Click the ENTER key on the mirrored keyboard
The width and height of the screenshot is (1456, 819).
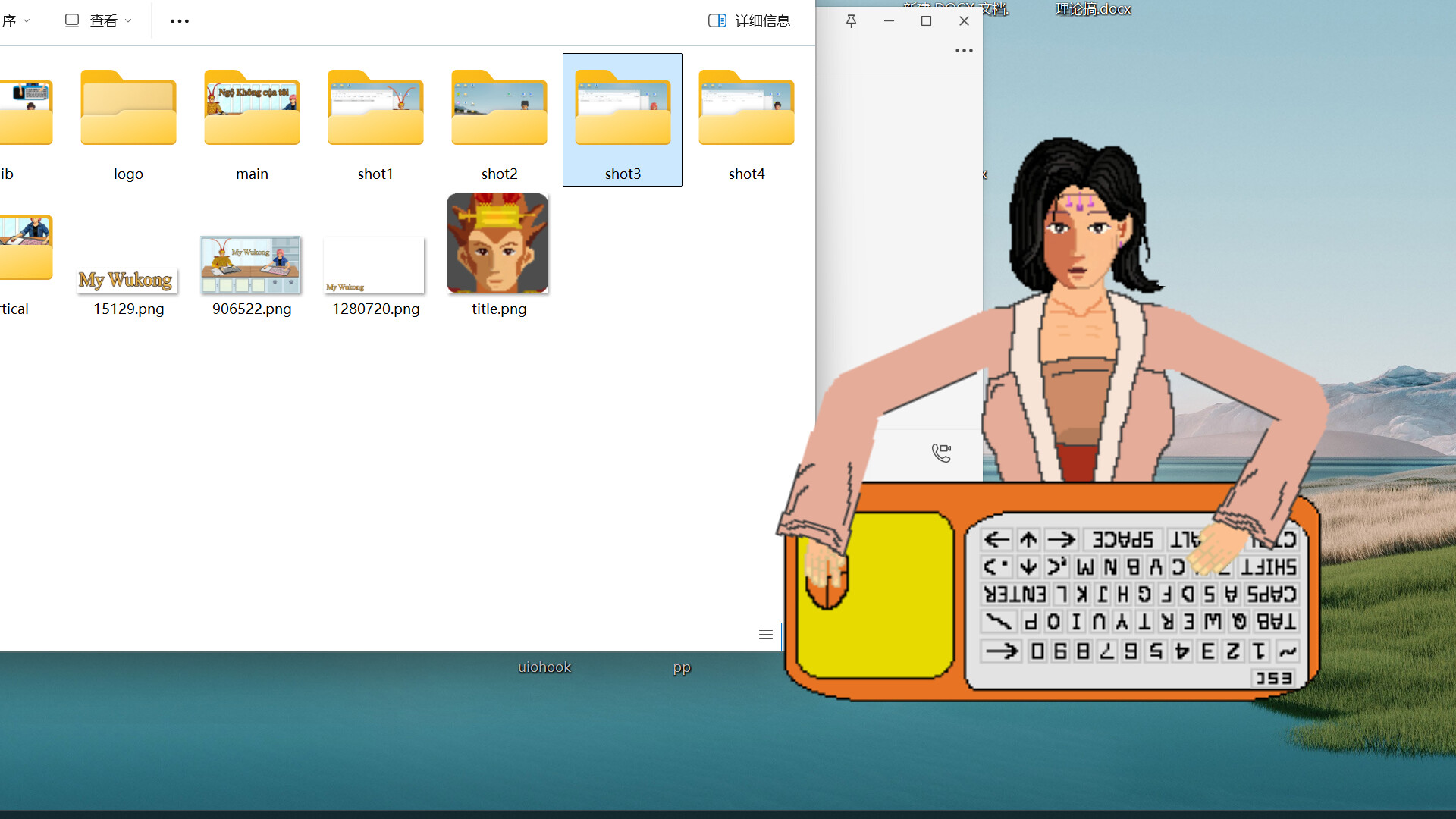1015,594
